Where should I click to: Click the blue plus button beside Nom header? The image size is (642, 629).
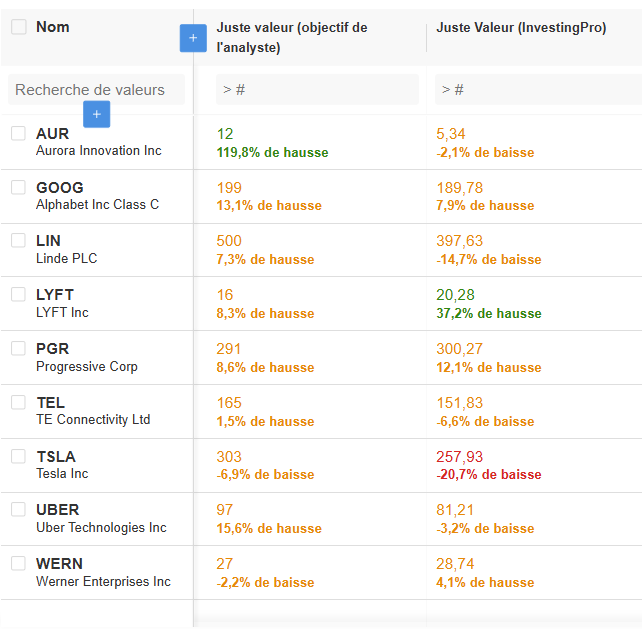(x=193, y=38)
